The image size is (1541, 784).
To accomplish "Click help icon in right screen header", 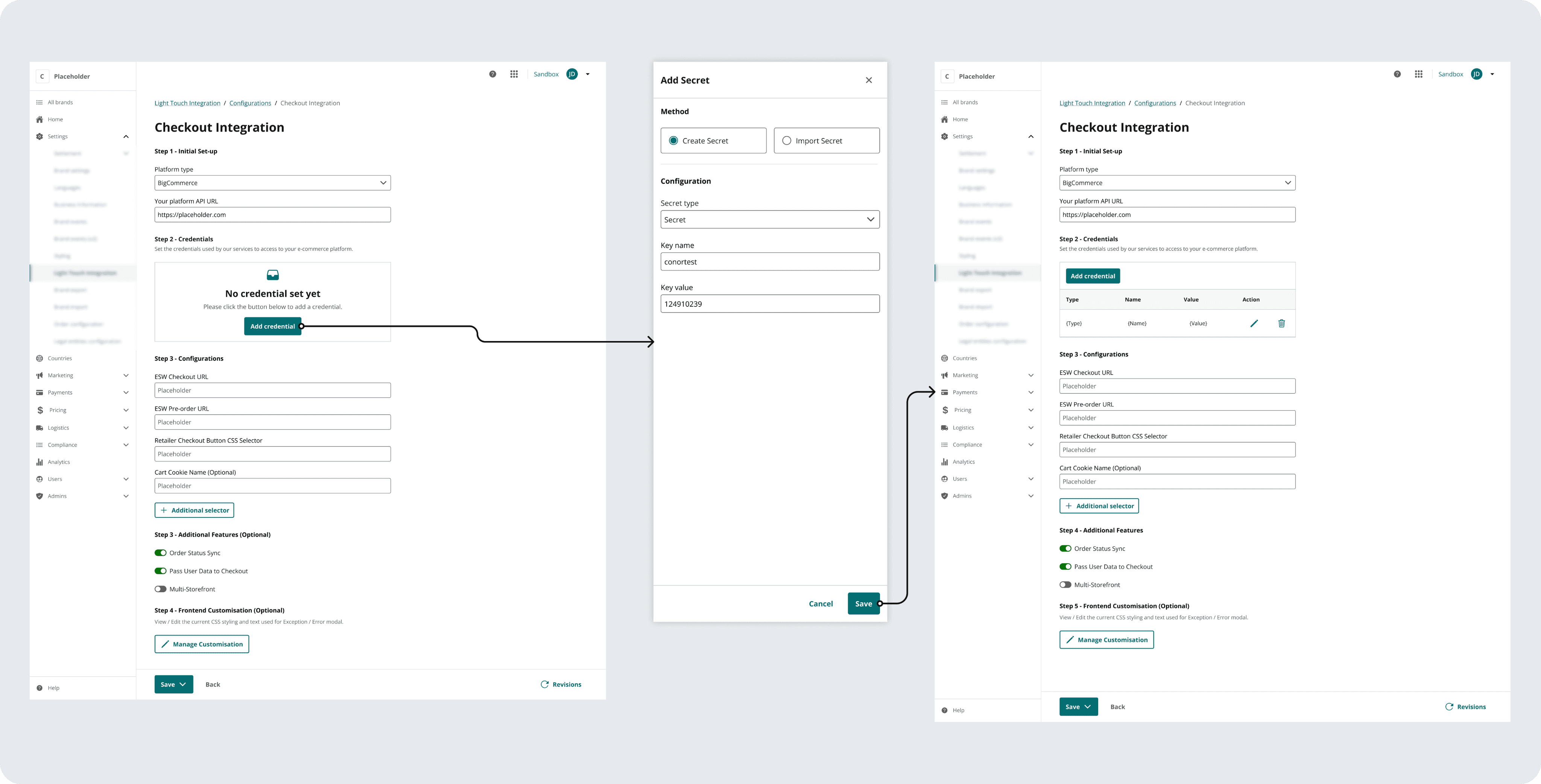I will (x=1397, y=74).
